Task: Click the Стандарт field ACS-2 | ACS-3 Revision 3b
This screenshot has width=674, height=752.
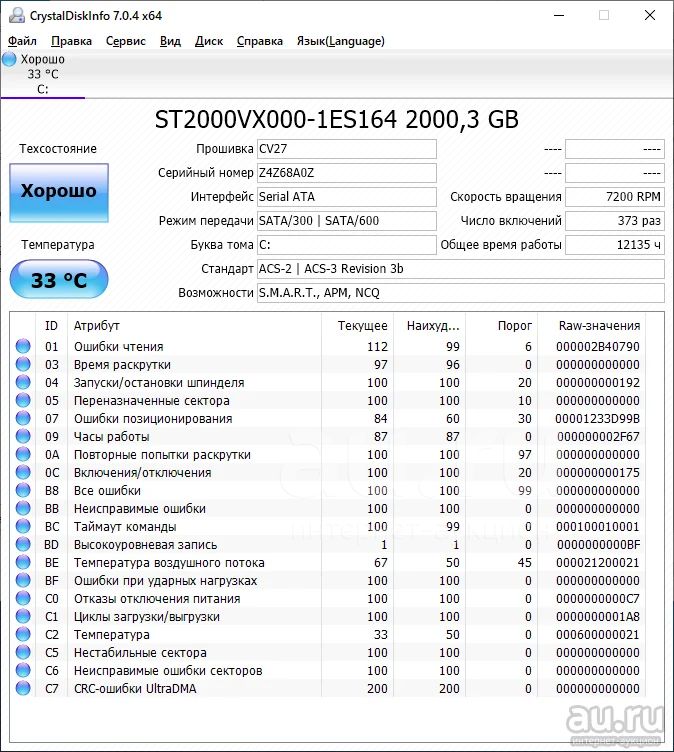Action: (461, 269)
